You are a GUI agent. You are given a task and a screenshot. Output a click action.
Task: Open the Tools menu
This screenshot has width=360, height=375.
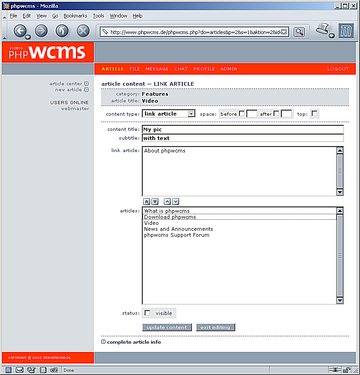coord(98,16)
